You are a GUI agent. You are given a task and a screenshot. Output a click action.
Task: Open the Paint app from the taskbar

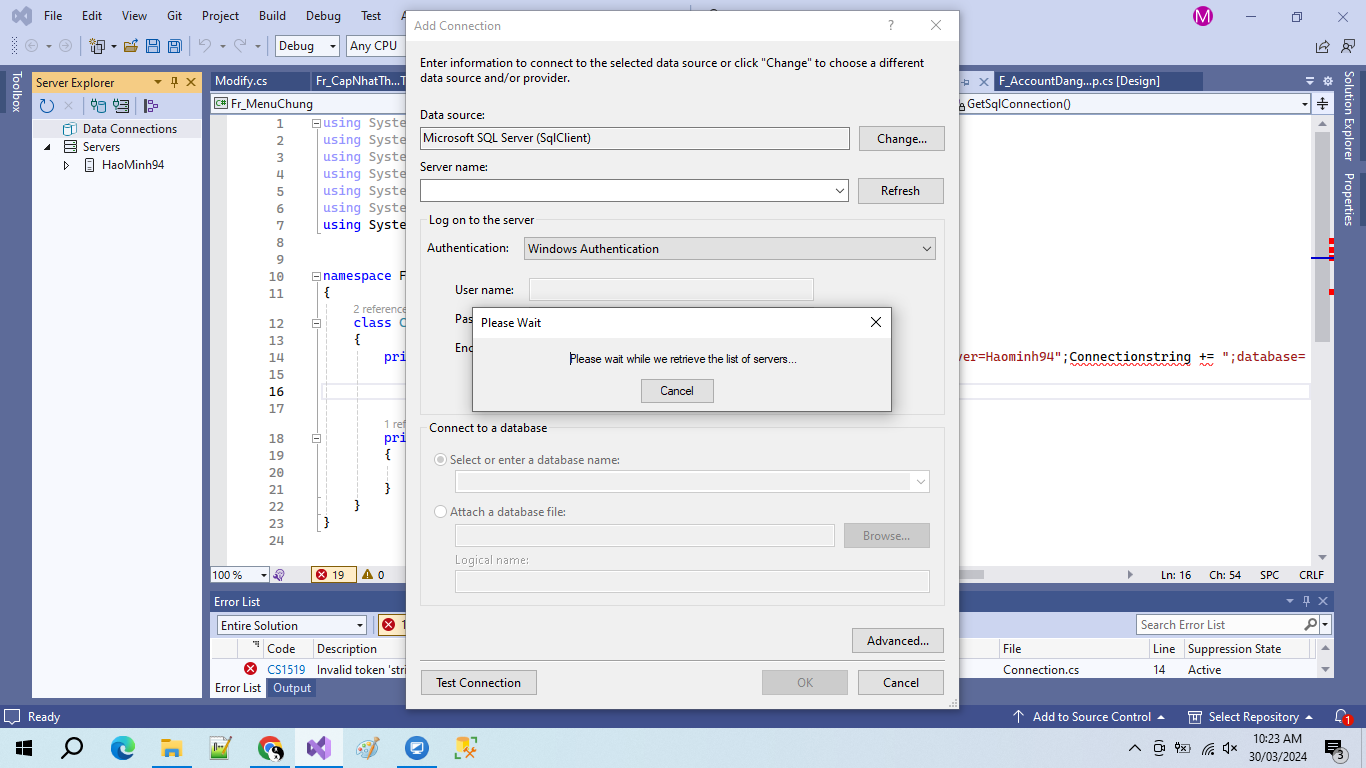point(367,748)
